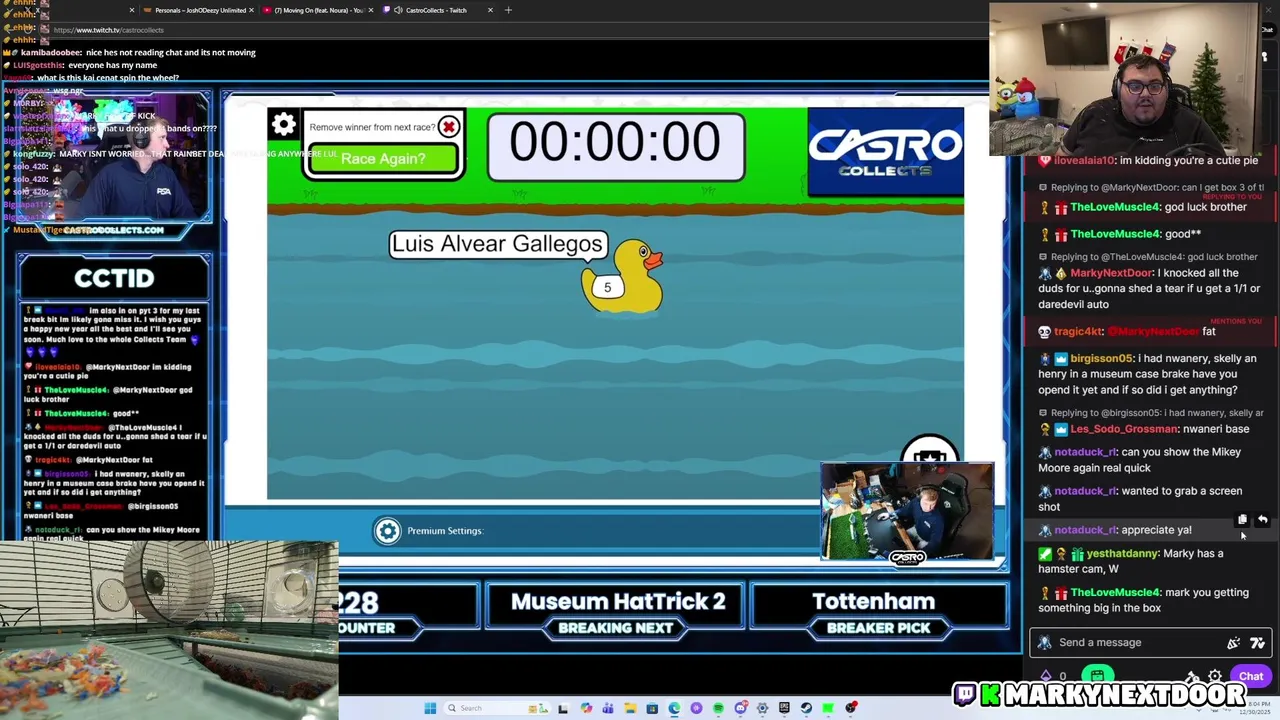Viewport: 1280px width, 720px height.
Task: Click the hamster cam video feed
Action: click(168, 630)
